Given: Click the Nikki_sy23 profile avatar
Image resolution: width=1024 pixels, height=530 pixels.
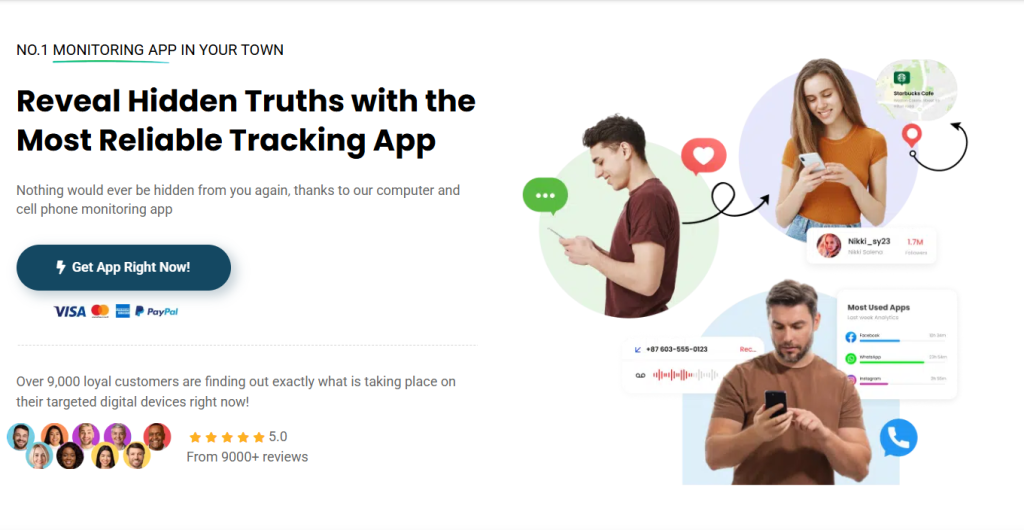Looking at the screenshot, I should point(828,245).
